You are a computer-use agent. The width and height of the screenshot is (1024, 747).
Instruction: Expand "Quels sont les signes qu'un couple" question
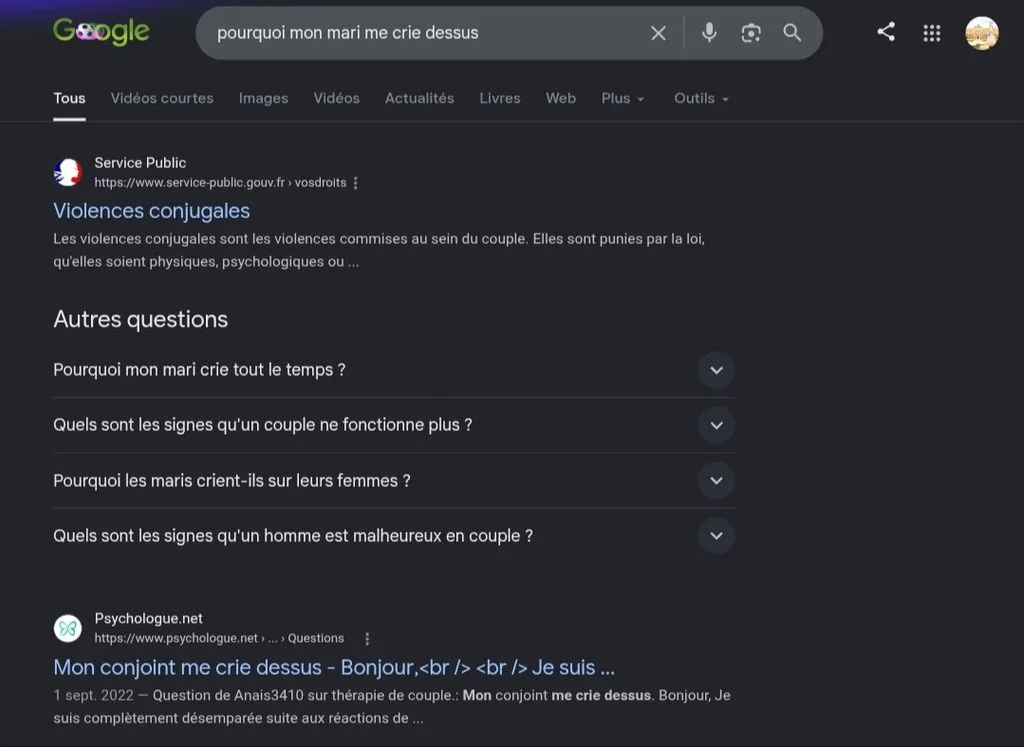tap(394, 425)
